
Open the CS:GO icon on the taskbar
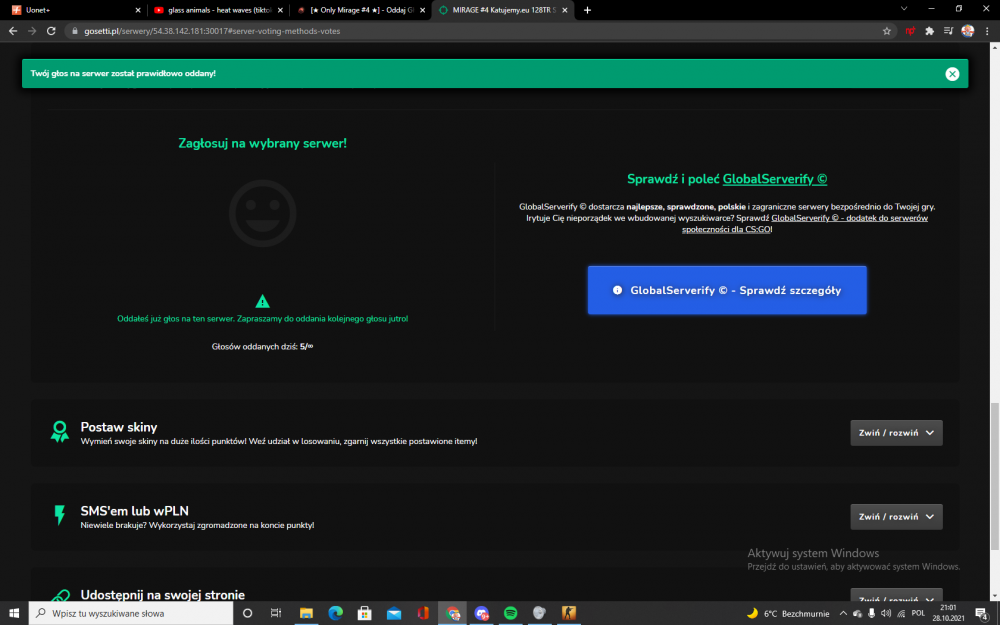[x=569, y=613]
